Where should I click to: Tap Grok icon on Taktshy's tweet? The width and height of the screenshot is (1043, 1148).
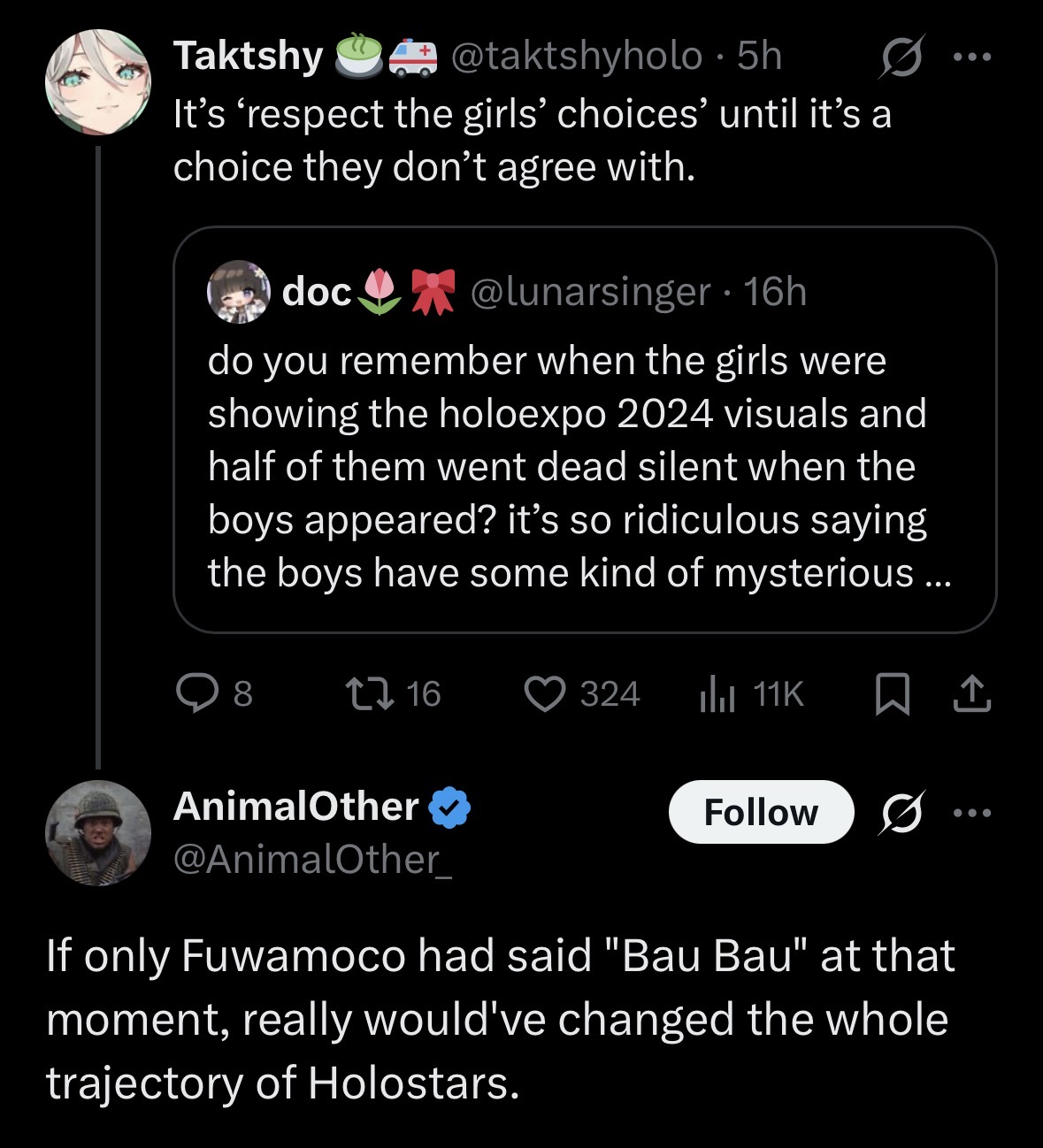[901, 57]
